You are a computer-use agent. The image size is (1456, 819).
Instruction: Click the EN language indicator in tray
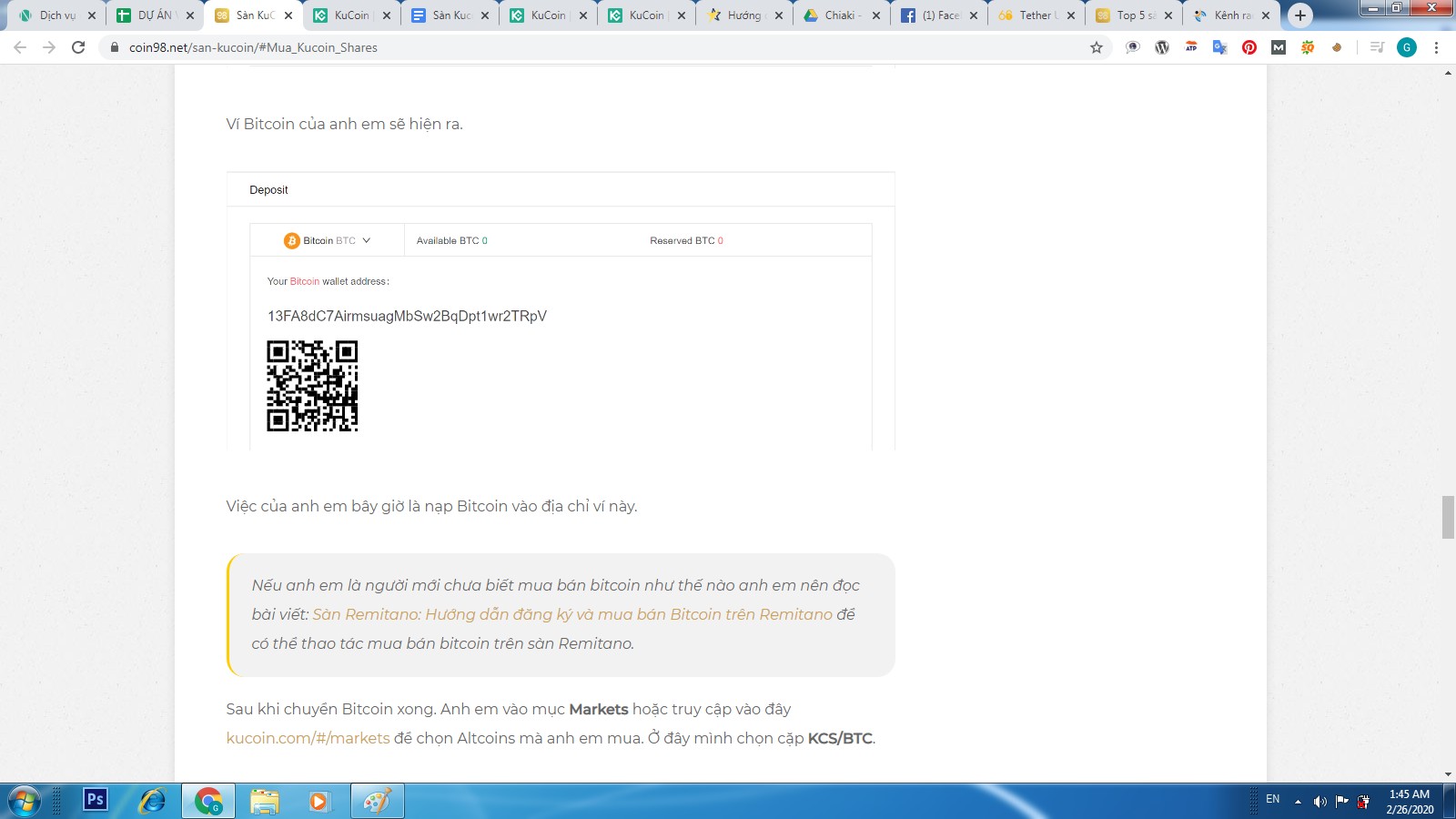1272,799
